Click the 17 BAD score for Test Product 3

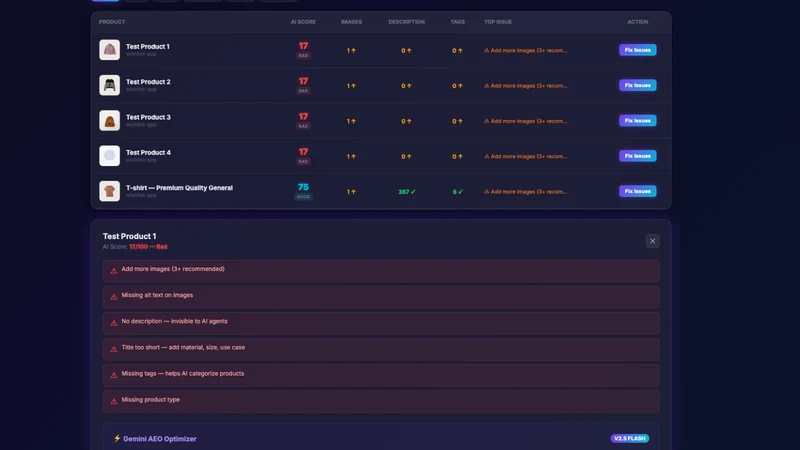pyautogui.click(x=303, y=120)
